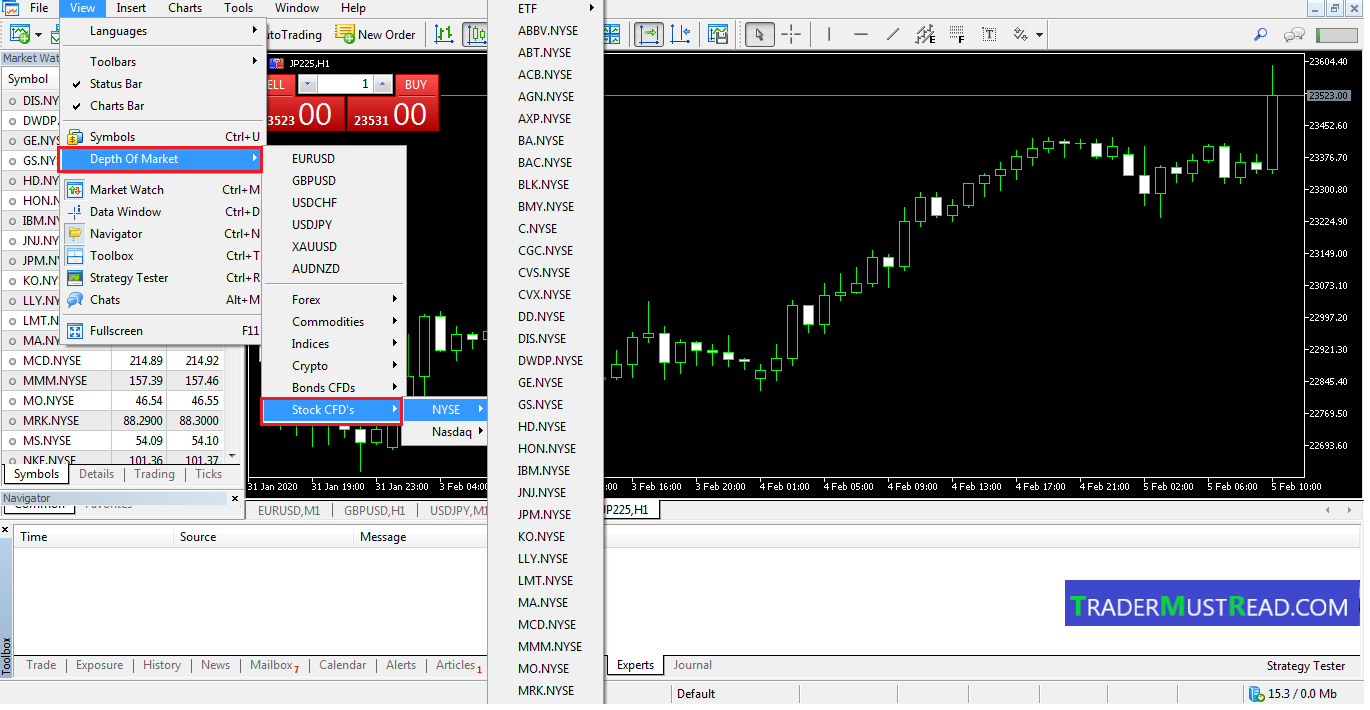
Task: Select the crosshair tool
Action: [x=791, y=35]
